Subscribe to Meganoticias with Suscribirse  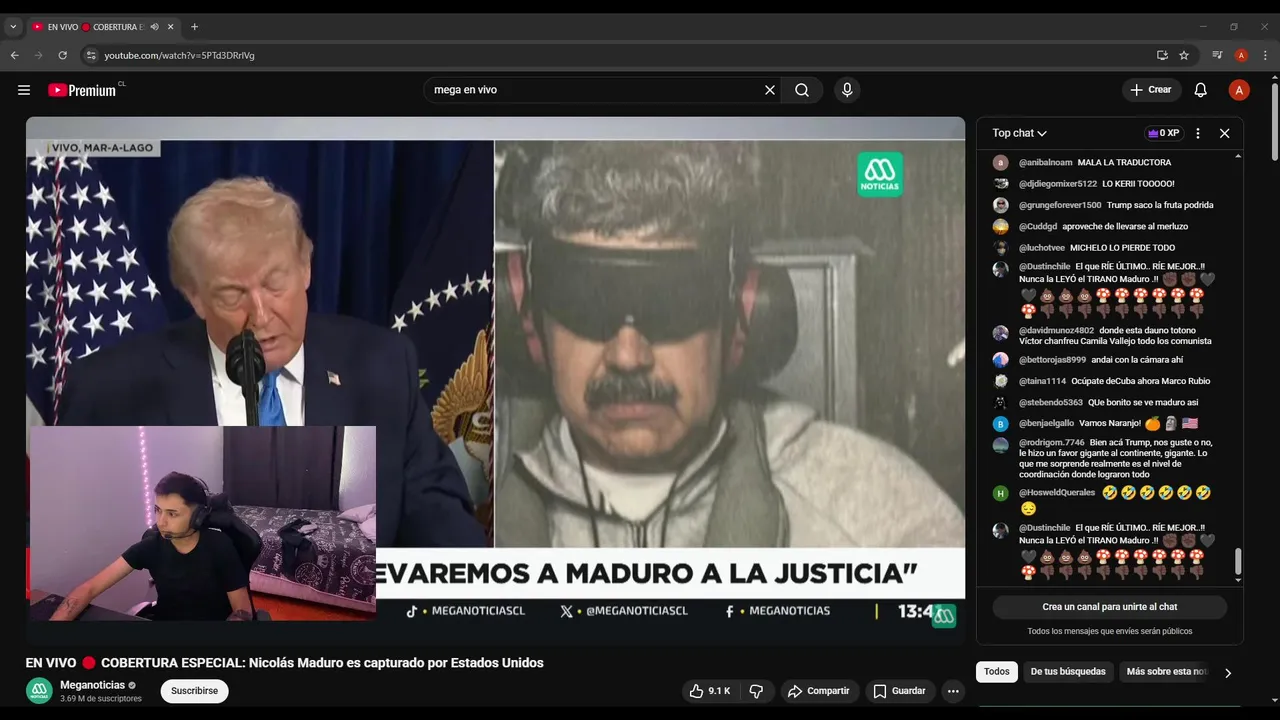(x=194, y=691)
